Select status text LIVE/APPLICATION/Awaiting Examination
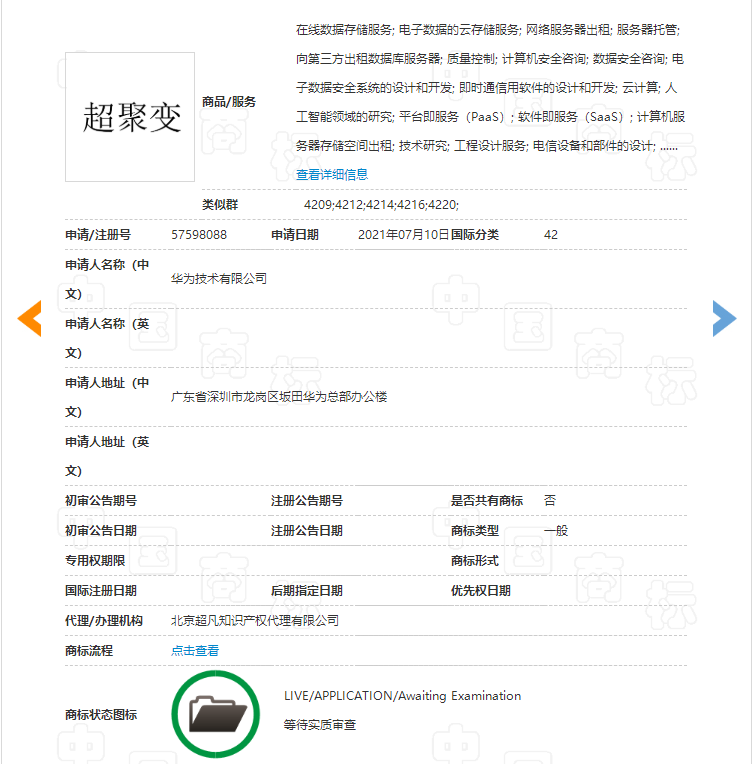753x764 pixels. coord(403,696)
